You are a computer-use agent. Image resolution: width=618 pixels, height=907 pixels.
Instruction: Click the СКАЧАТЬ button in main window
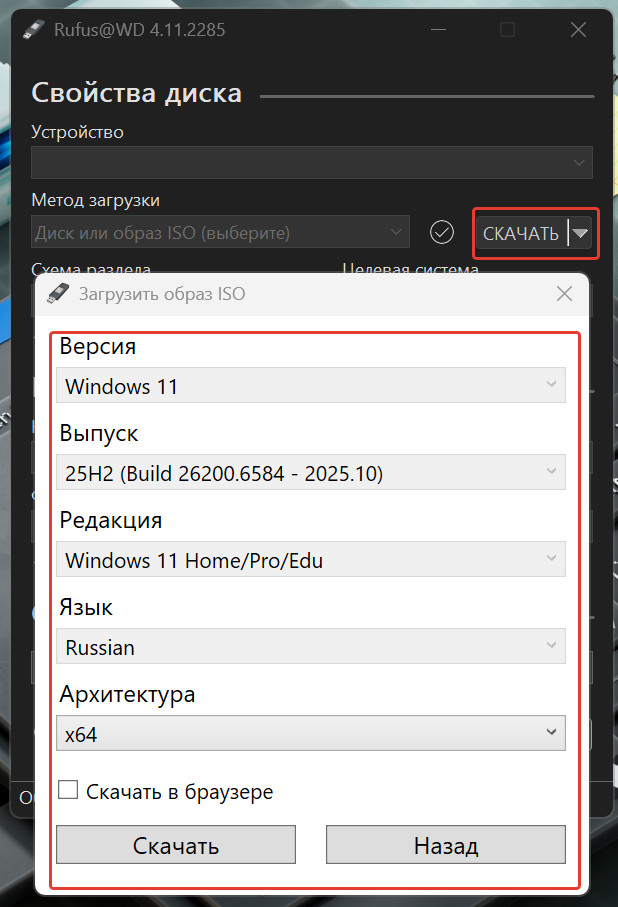coord(521,233)
